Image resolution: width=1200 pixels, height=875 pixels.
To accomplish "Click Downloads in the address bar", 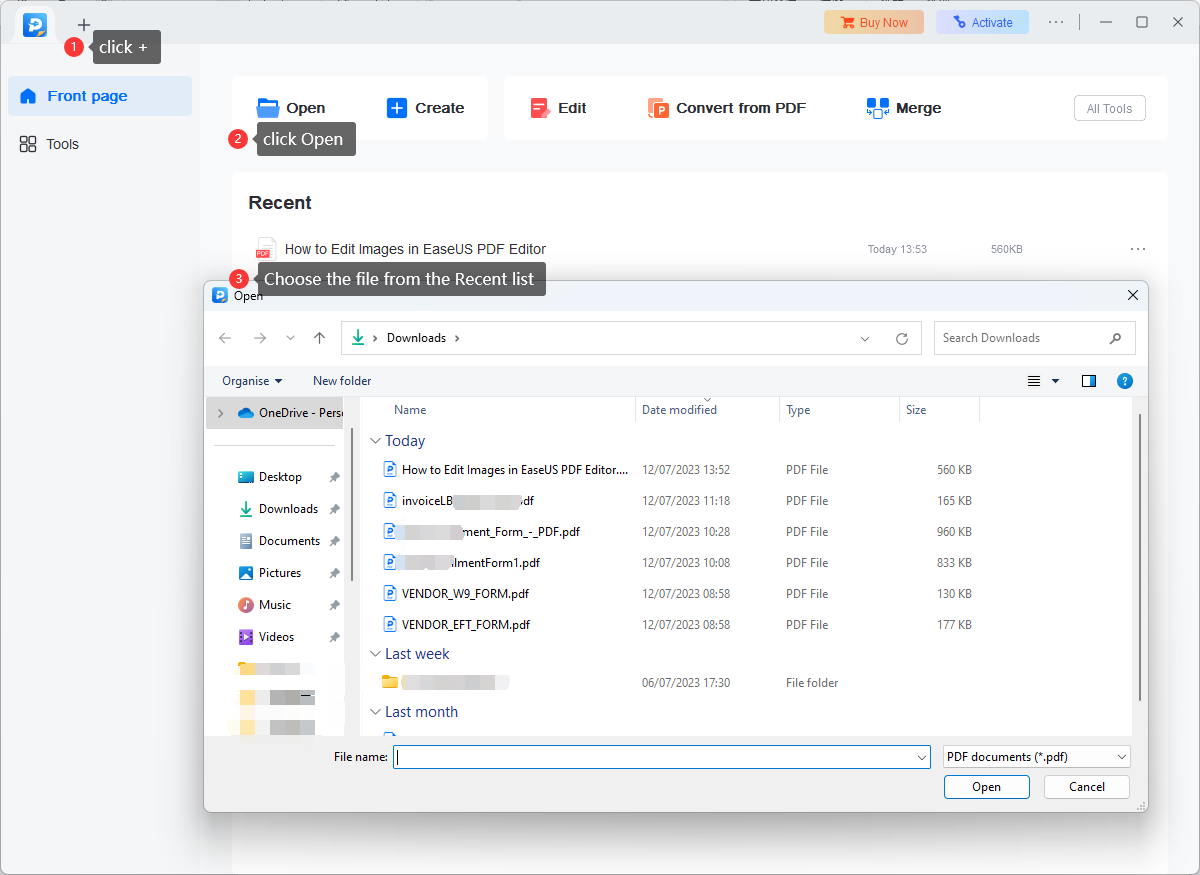I will pos(416,338).
